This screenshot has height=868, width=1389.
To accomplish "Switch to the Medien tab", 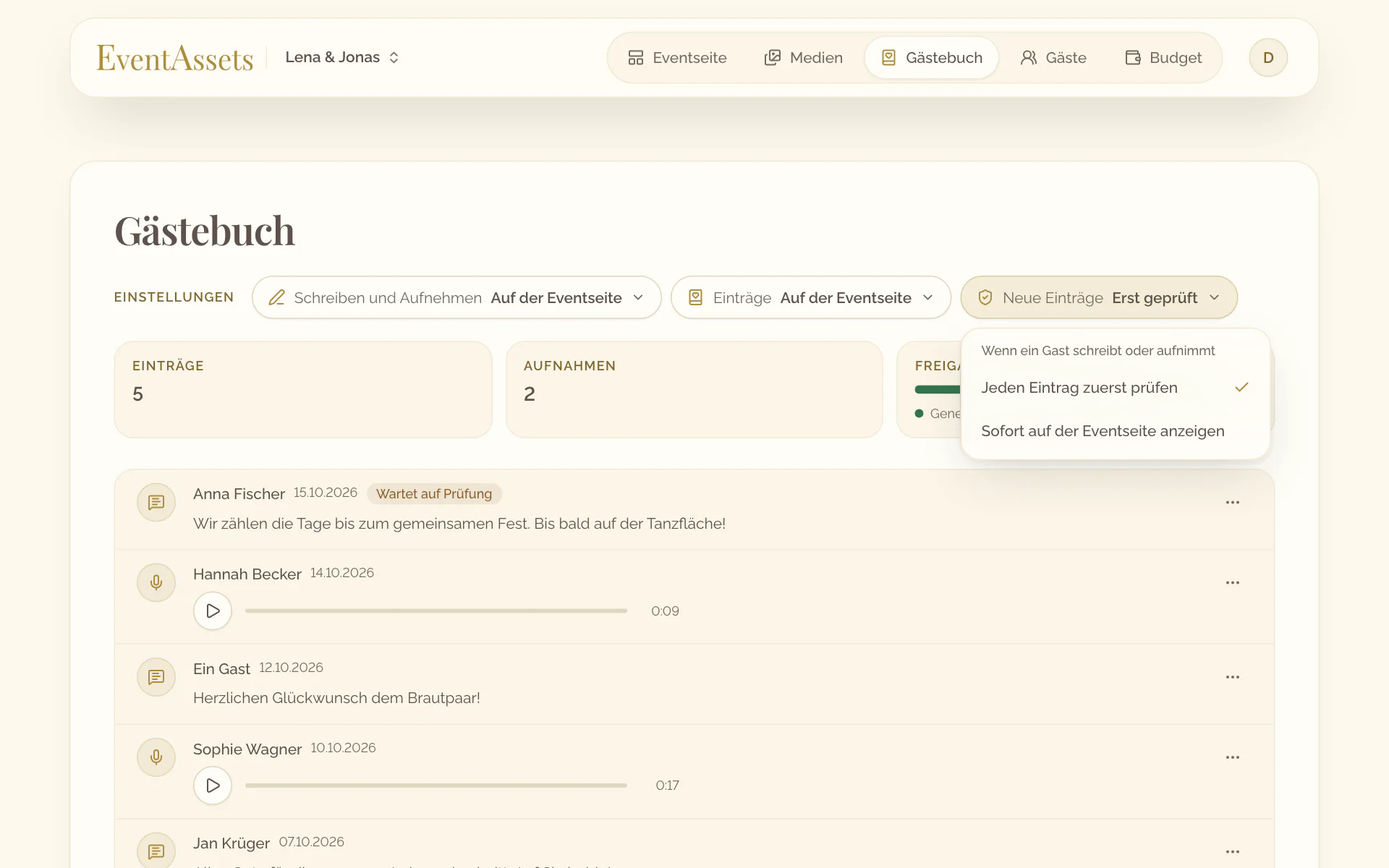I will [x=803, y=58].
